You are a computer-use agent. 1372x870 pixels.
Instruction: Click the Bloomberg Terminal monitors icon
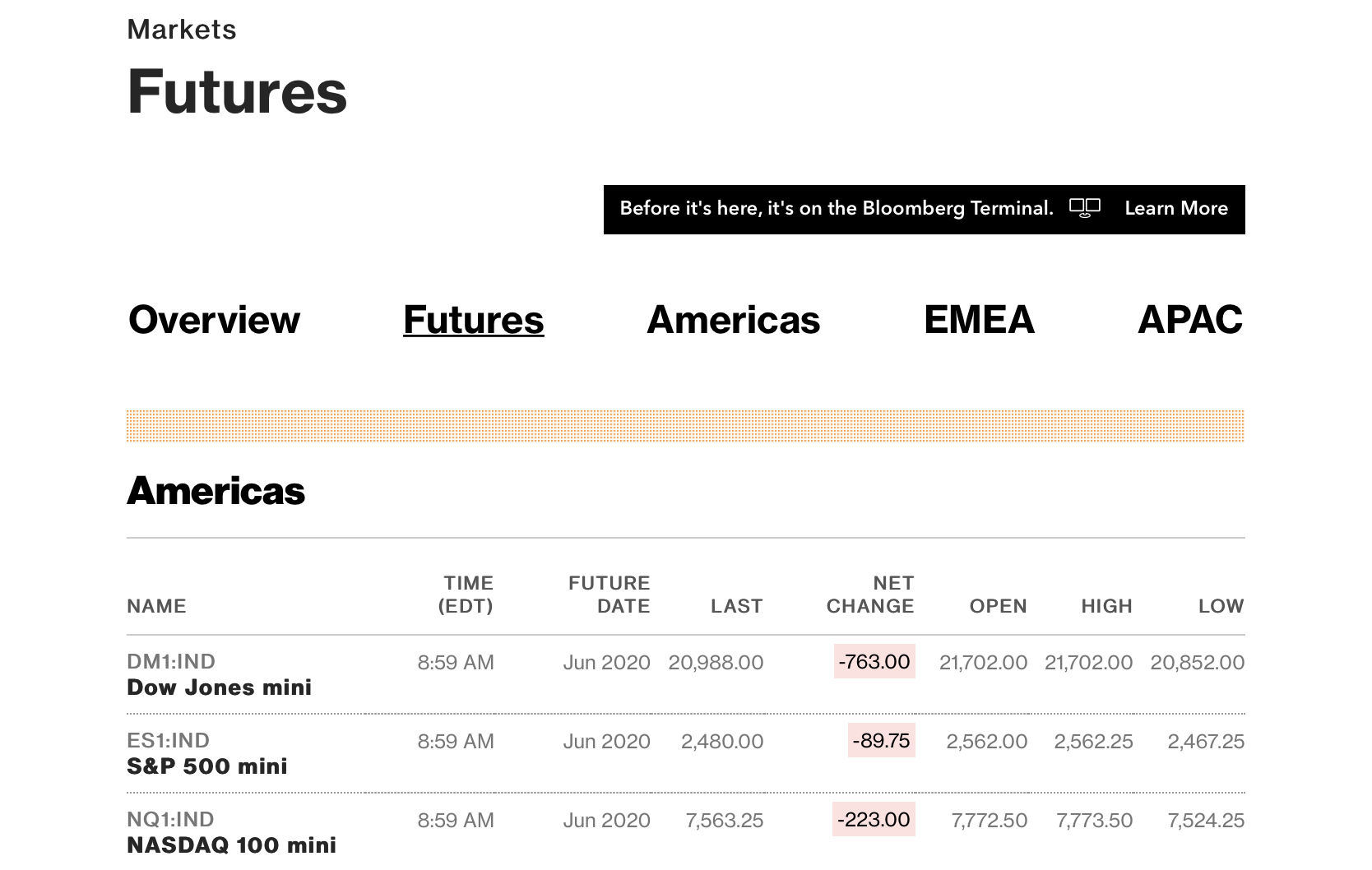pyautogui.click(x=1084, y=208)
